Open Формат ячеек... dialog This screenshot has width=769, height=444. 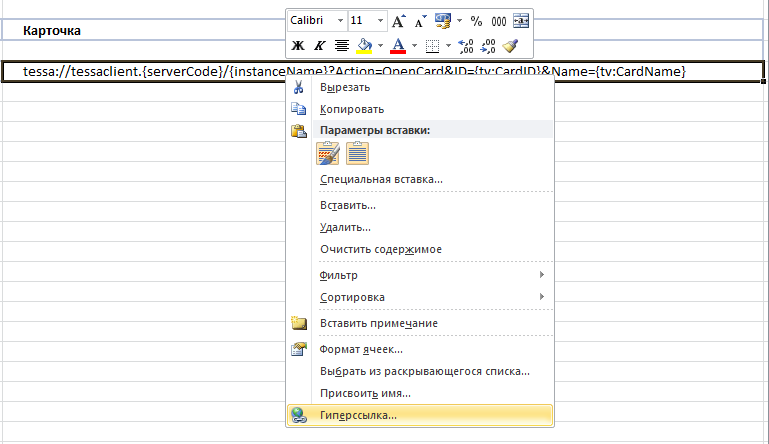(x=360, y=349)
